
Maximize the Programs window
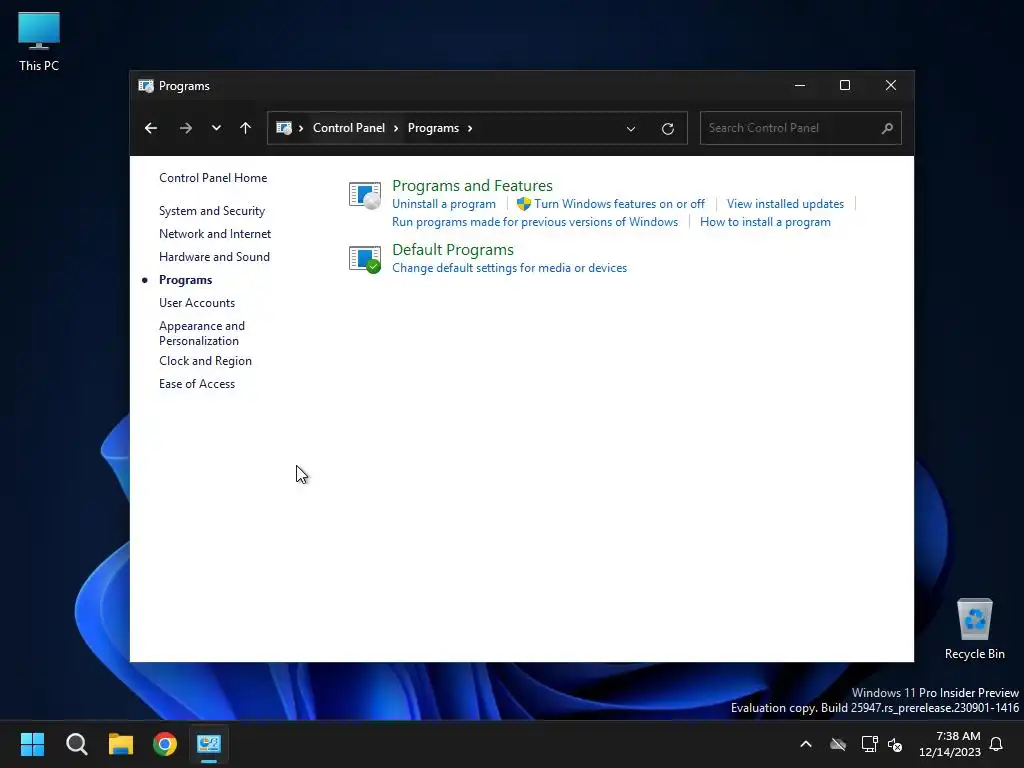(844, 86)
